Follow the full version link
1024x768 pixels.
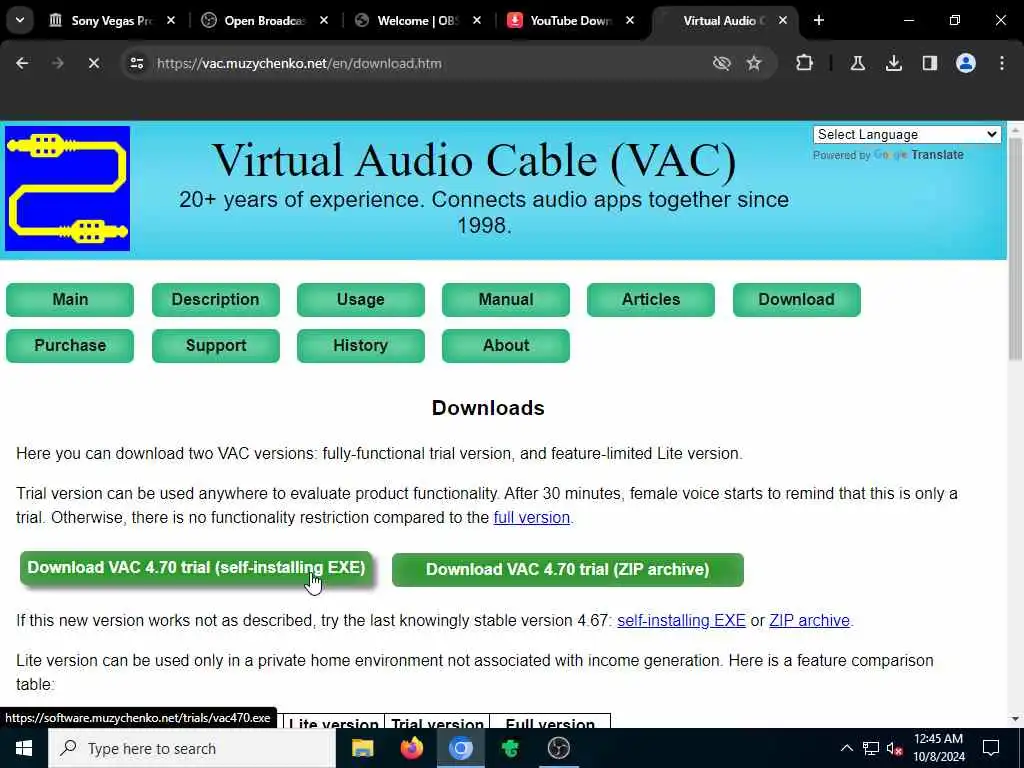(532, 518)
